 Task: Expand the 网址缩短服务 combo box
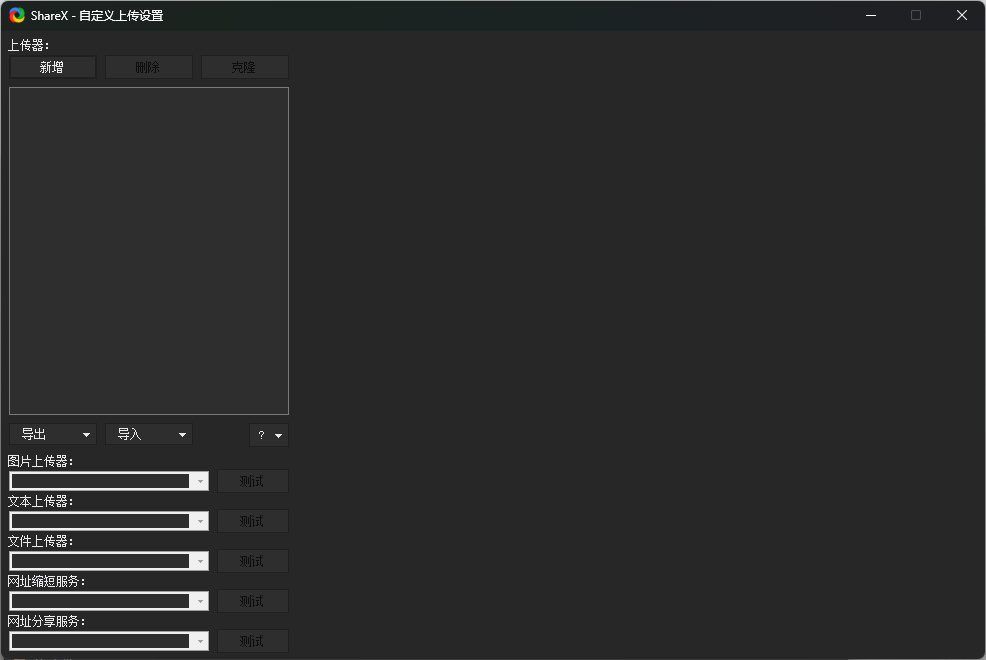(x=109, y=602)
